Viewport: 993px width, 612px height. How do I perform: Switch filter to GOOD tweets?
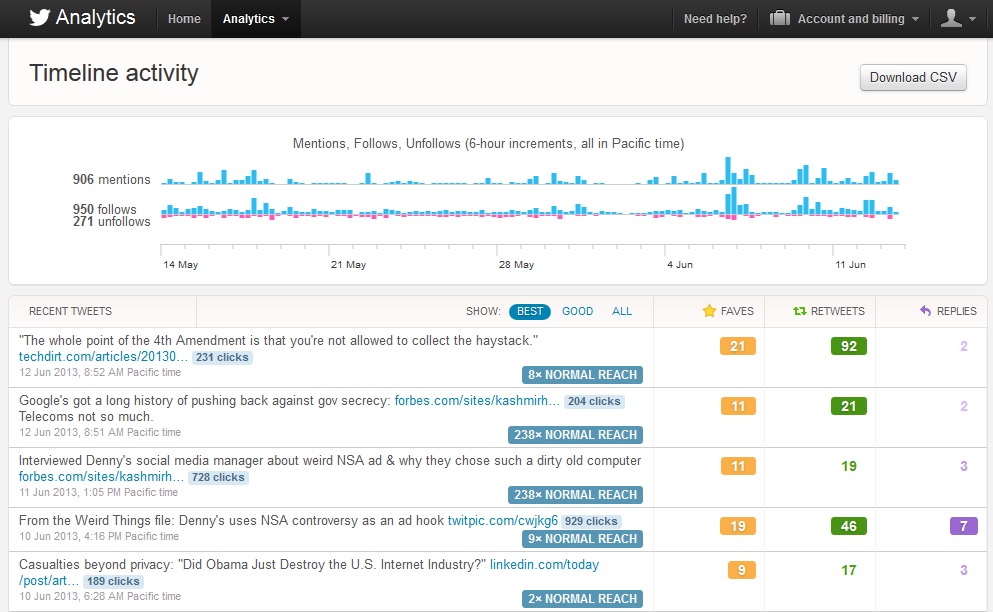click(x=578, y=311)
